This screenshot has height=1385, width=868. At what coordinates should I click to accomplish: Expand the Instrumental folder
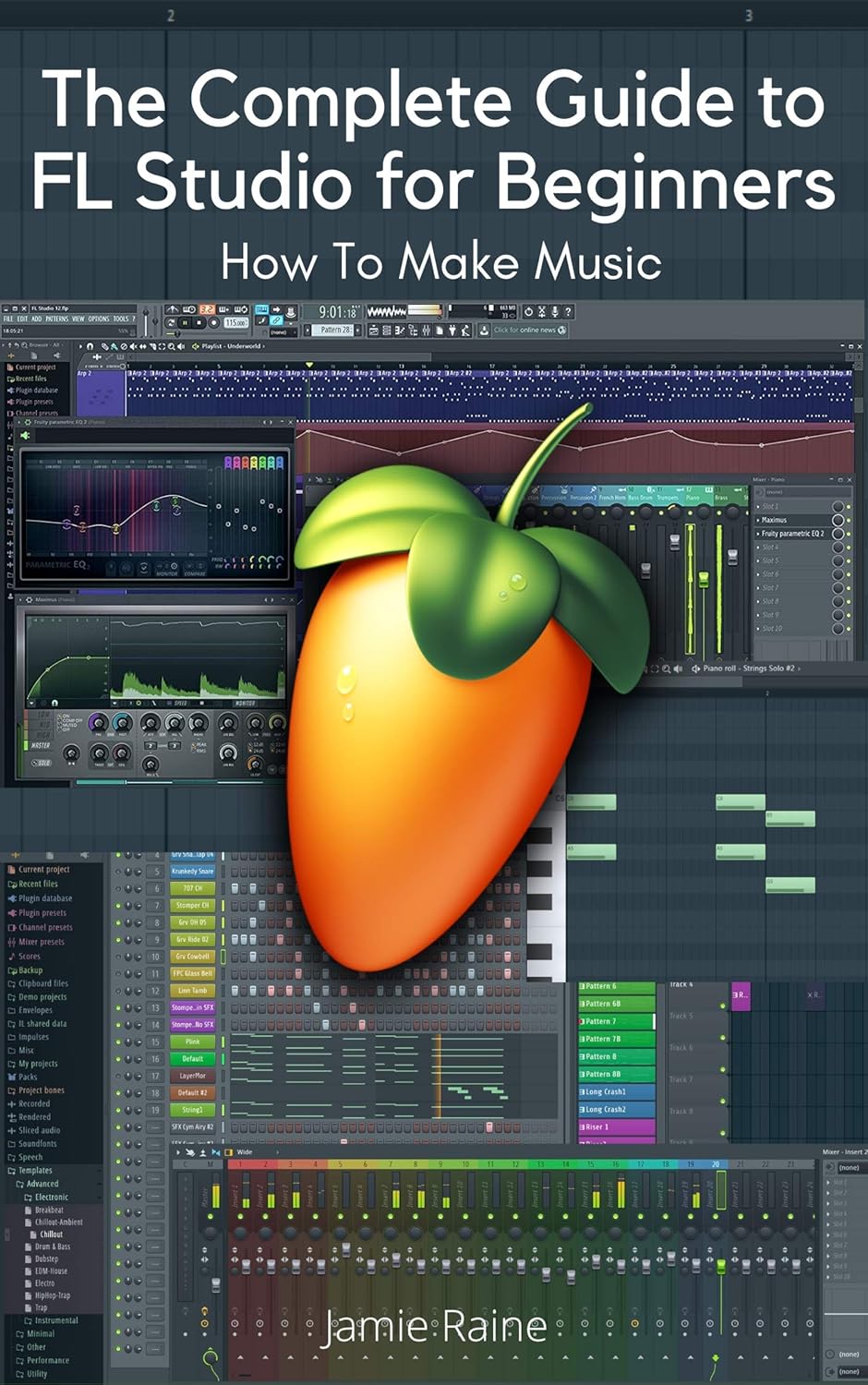(x=51, y=1320)
